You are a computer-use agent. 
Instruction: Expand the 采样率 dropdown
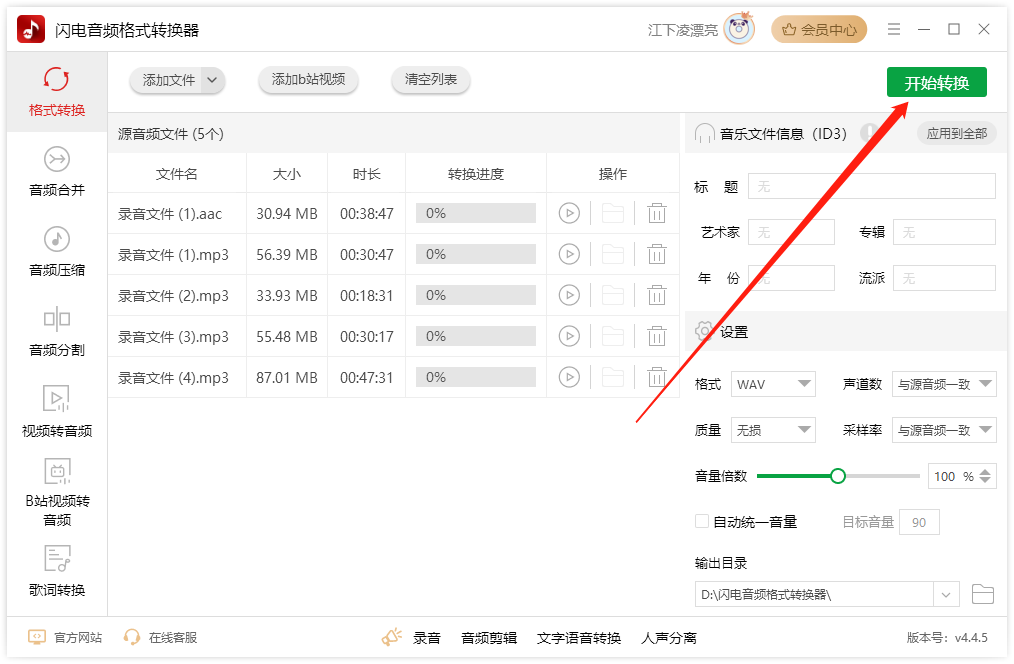(944, 430)
